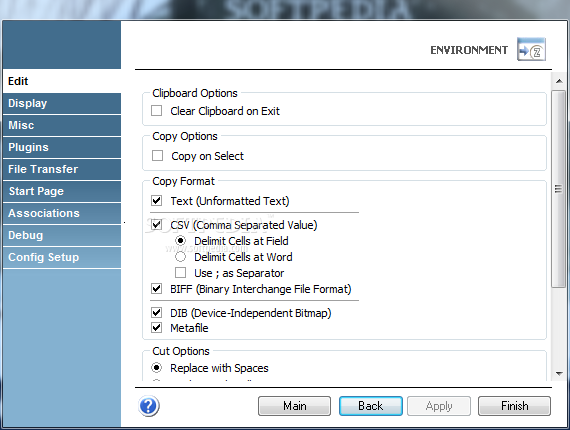Click the scrollbar down arrow
This screenshot has width=570, height=430.
(559, 373)
